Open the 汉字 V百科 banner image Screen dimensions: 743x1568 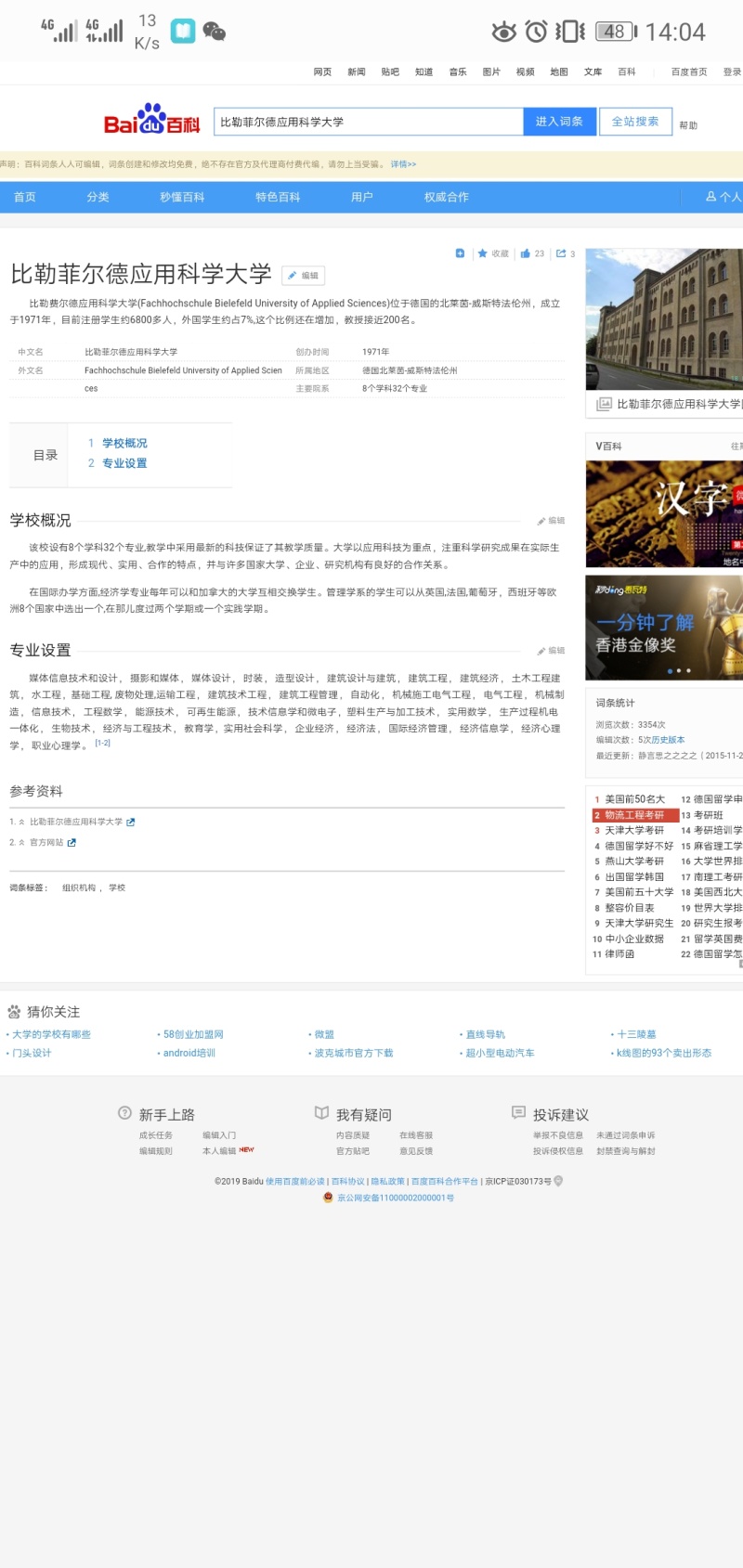[664, 513]
